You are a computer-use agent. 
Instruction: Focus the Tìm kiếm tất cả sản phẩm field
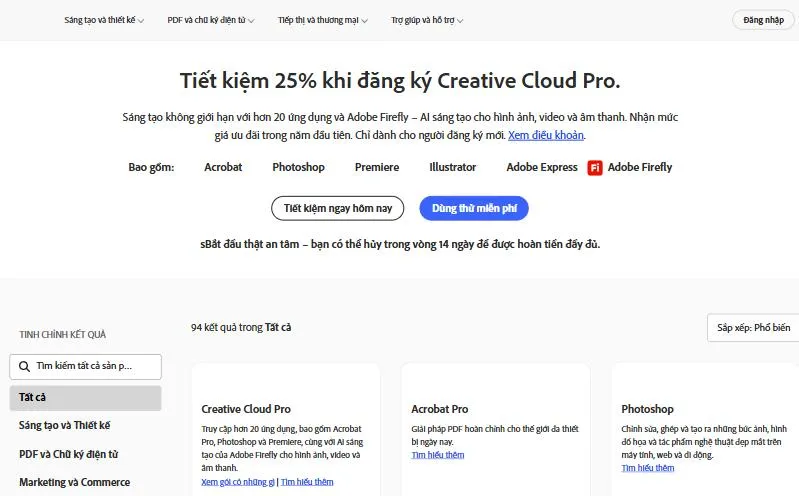pos(86,367)
